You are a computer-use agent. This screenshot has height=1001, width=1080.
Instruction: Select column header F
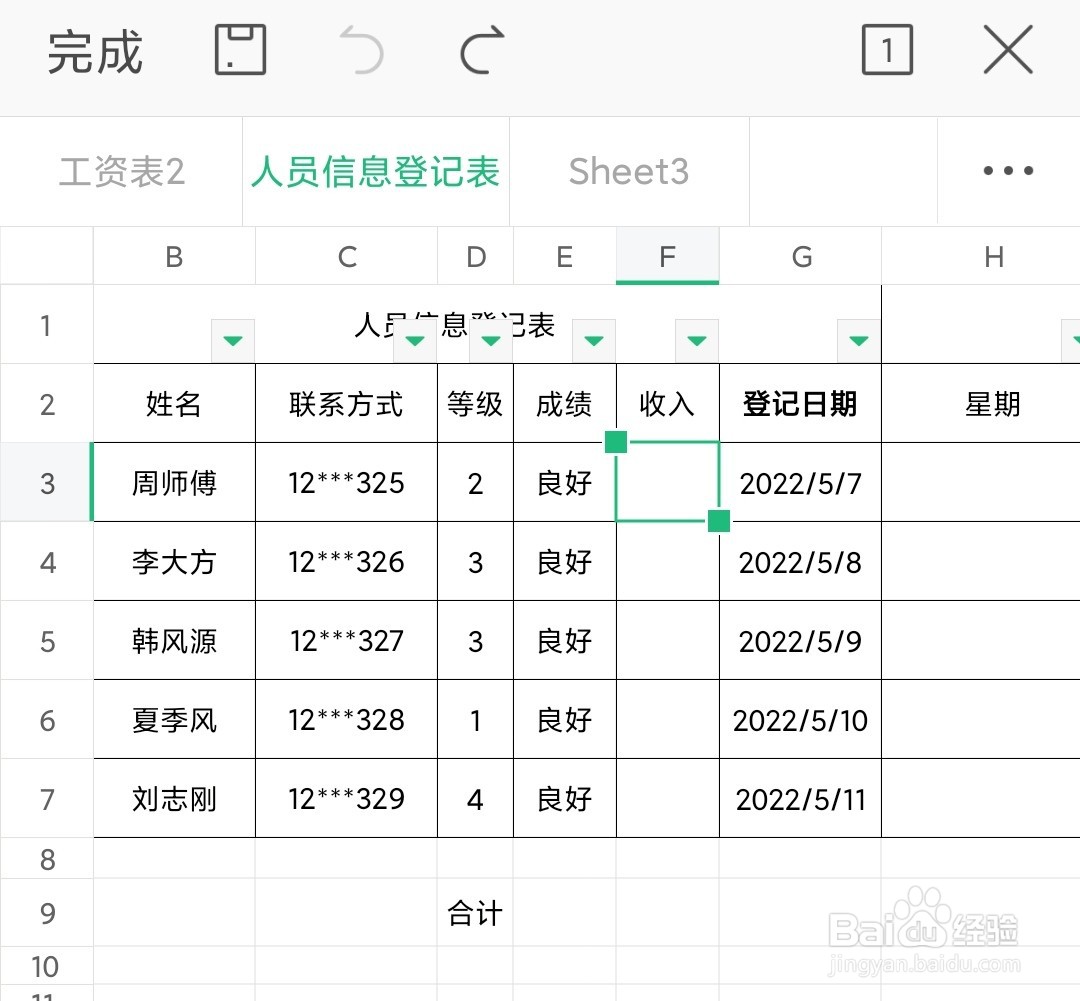coord(667,256)
